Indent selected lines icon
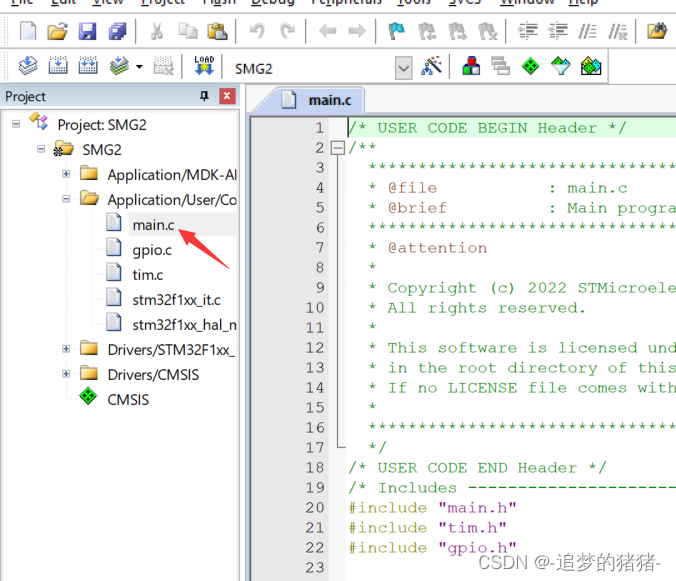The image size is (676, 581). coord(528,31)
